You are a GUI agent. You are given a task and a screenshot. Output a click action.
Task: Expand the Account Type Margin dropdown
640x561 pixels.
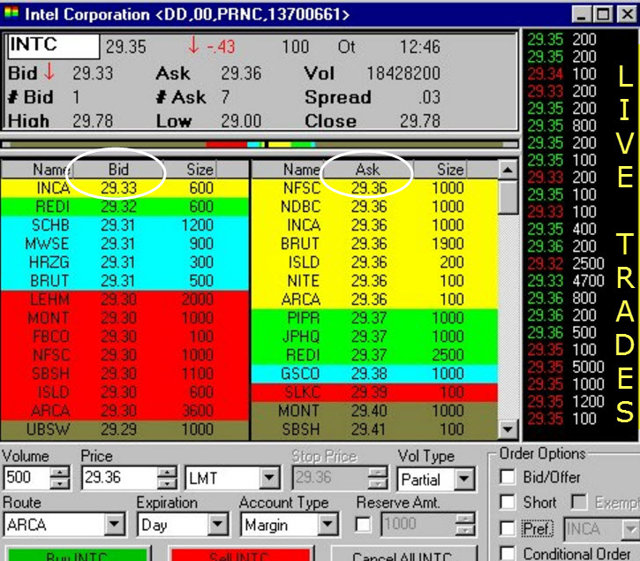[x=328, y=525]
